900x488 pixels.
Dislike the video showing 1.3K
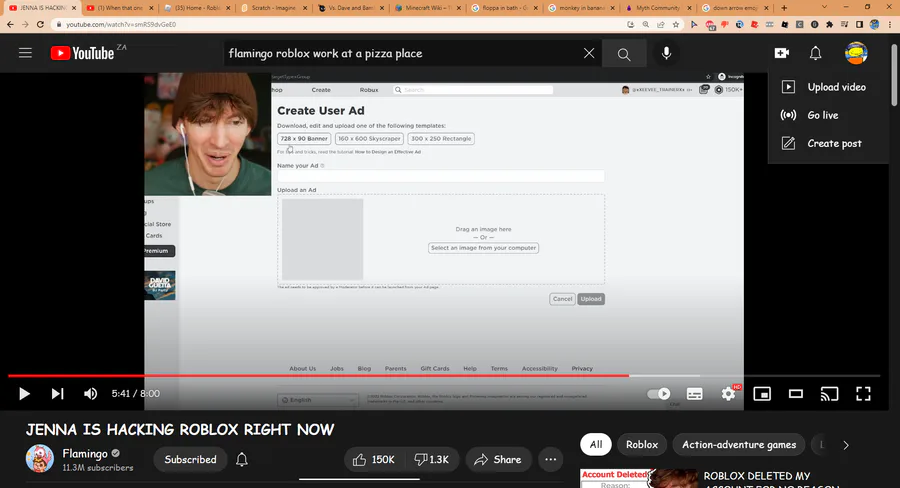tap(432, 459)
